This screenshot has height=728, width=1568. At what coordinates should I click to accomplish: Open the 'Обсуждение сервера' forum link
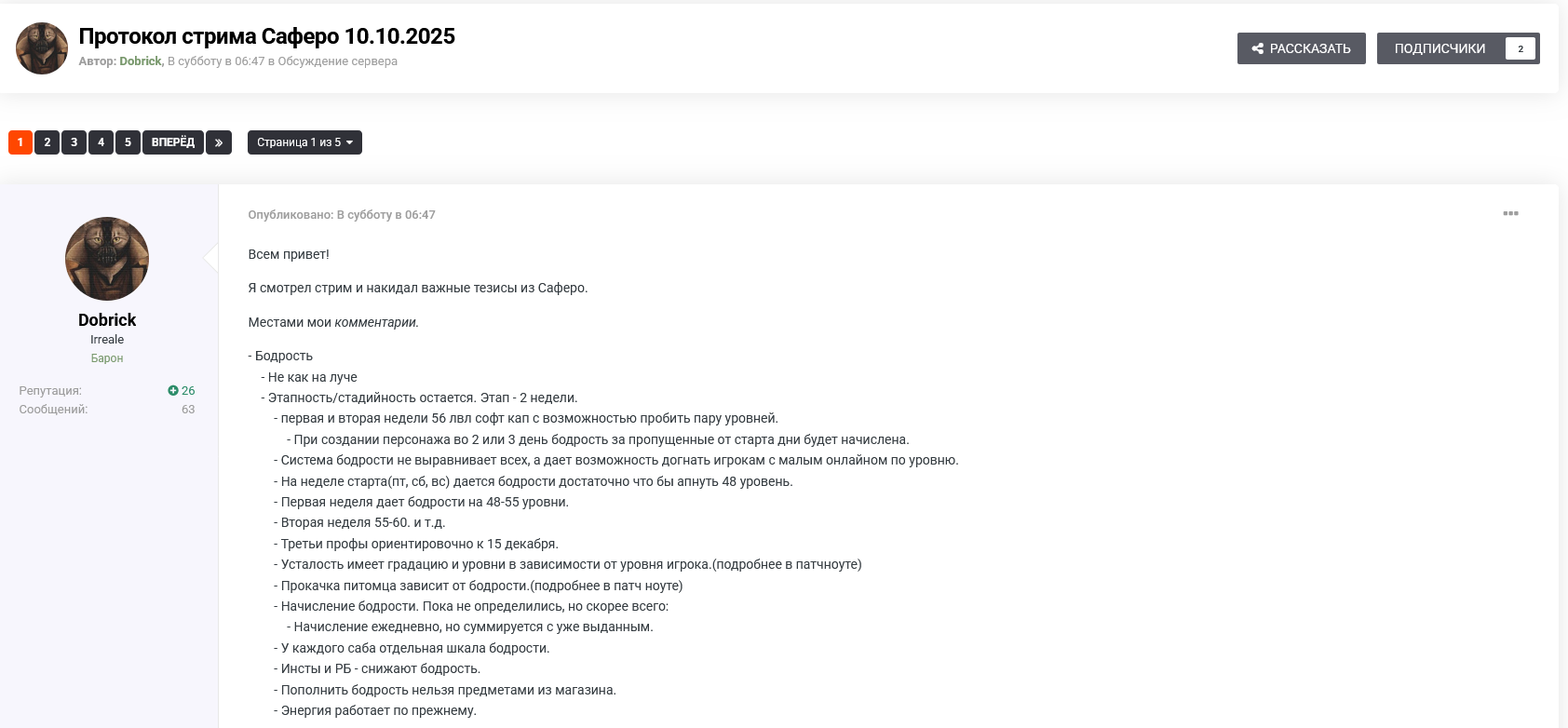337,61
